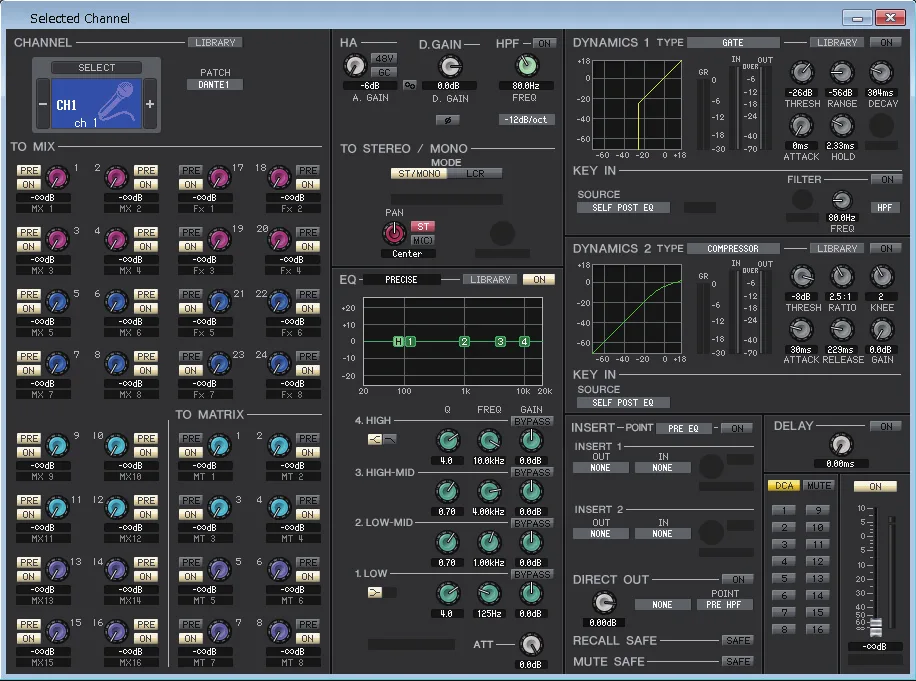Toggle the DELAY ON button
The image size is (916, 681).
click(886, 426)
